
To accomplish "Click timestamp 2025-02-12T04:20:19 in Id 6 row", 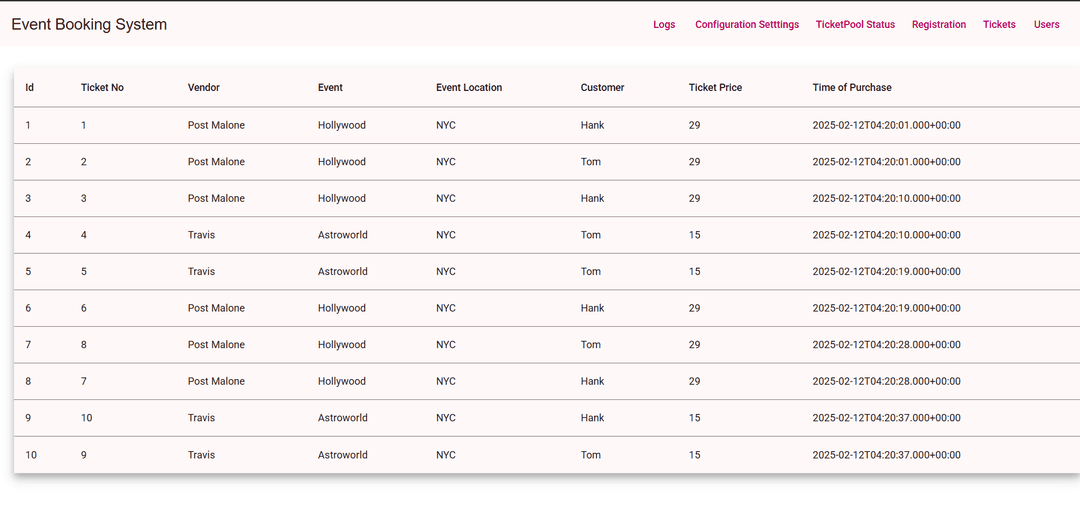I will pyautogui.click(x=886, y=308).
